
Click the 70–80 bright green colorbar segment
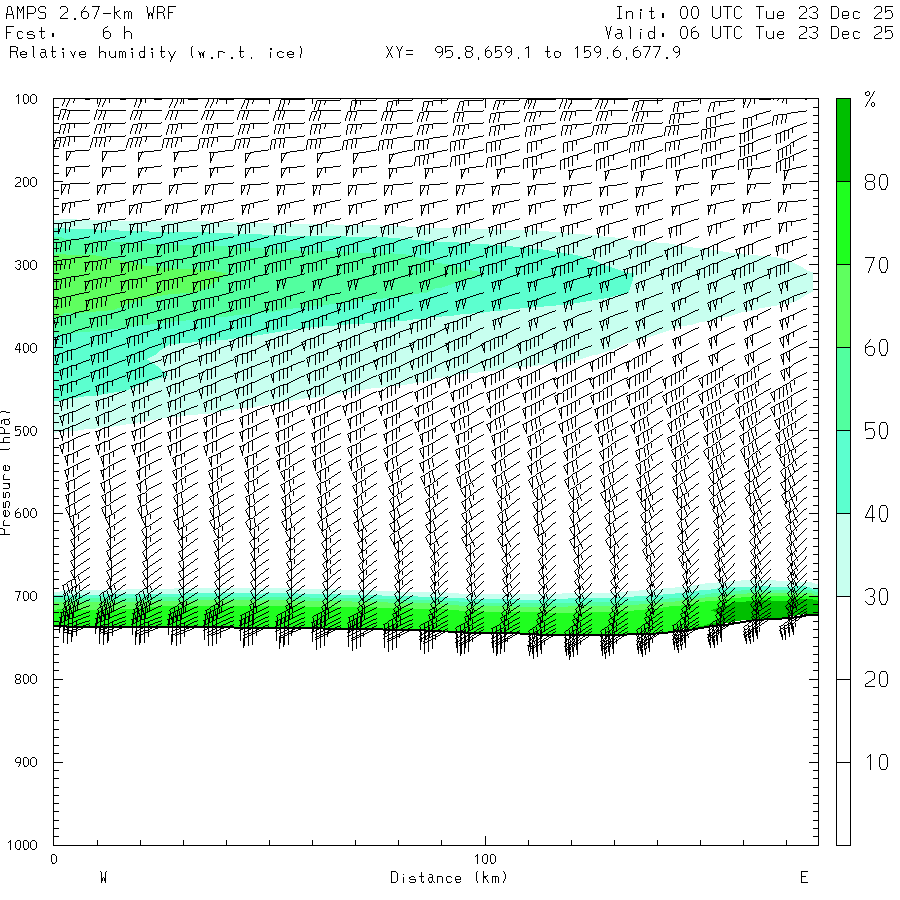[x=843, y=223]
